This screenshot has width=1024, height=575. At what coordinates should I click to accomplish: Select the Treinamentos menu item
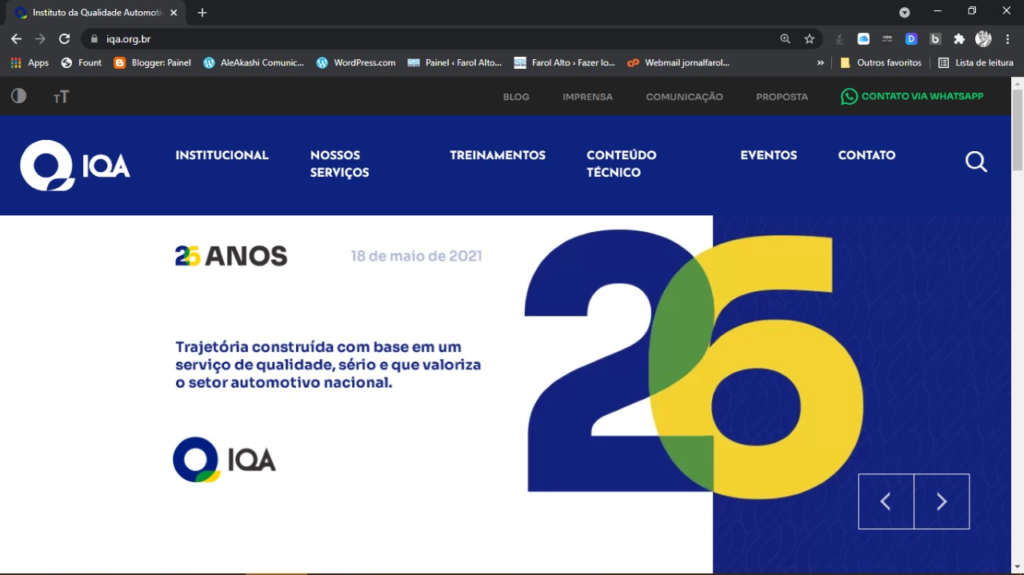point(497,155)
